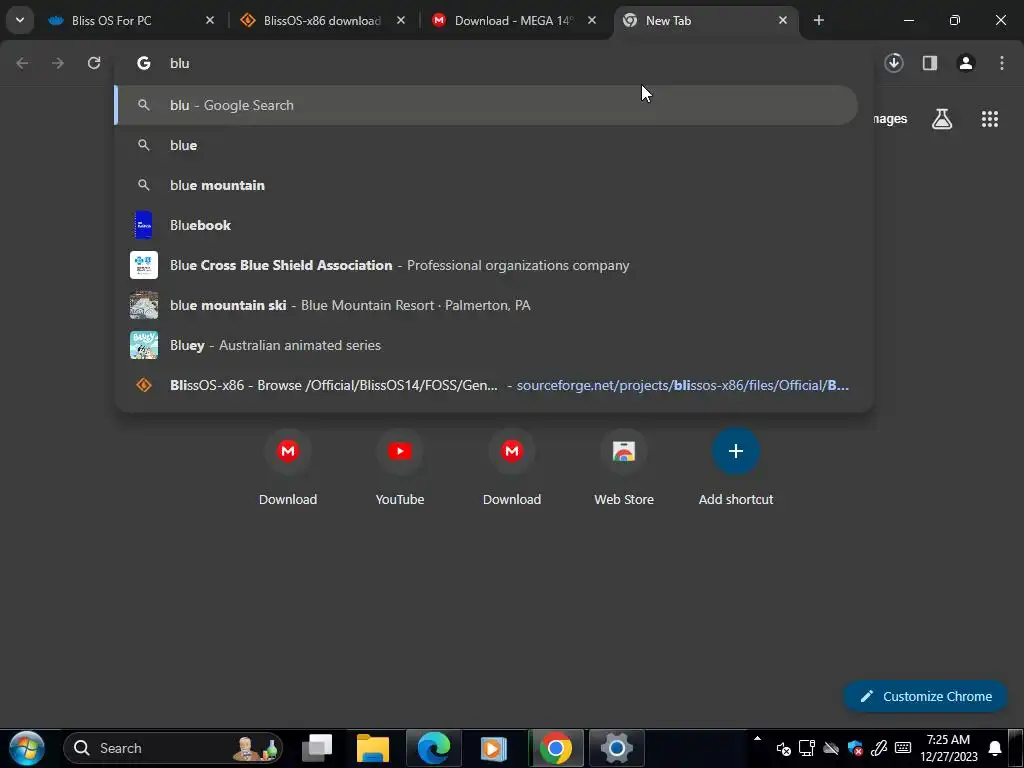Click the pen workspace tray icon
The height and width of the screenshot is (768, 1024).
tap(879, 748)
